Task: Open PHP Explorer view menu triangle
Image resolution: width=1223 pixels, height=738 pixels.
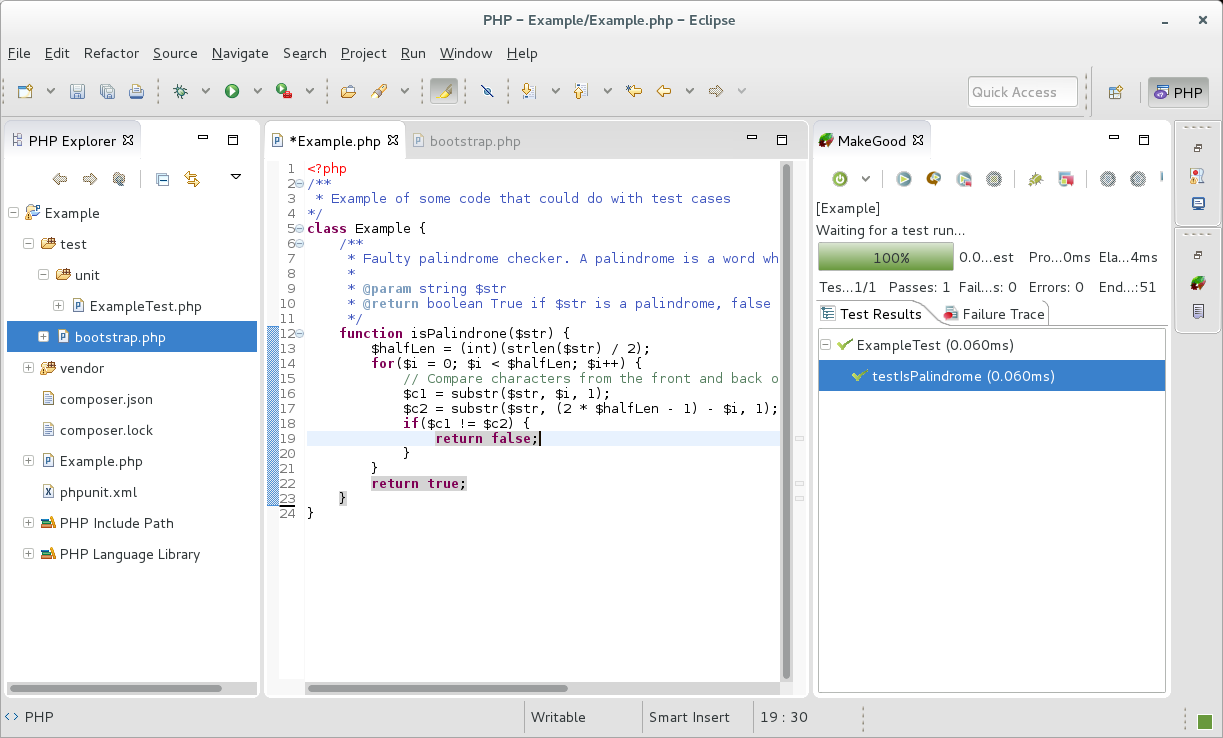Action: [236, 177]
